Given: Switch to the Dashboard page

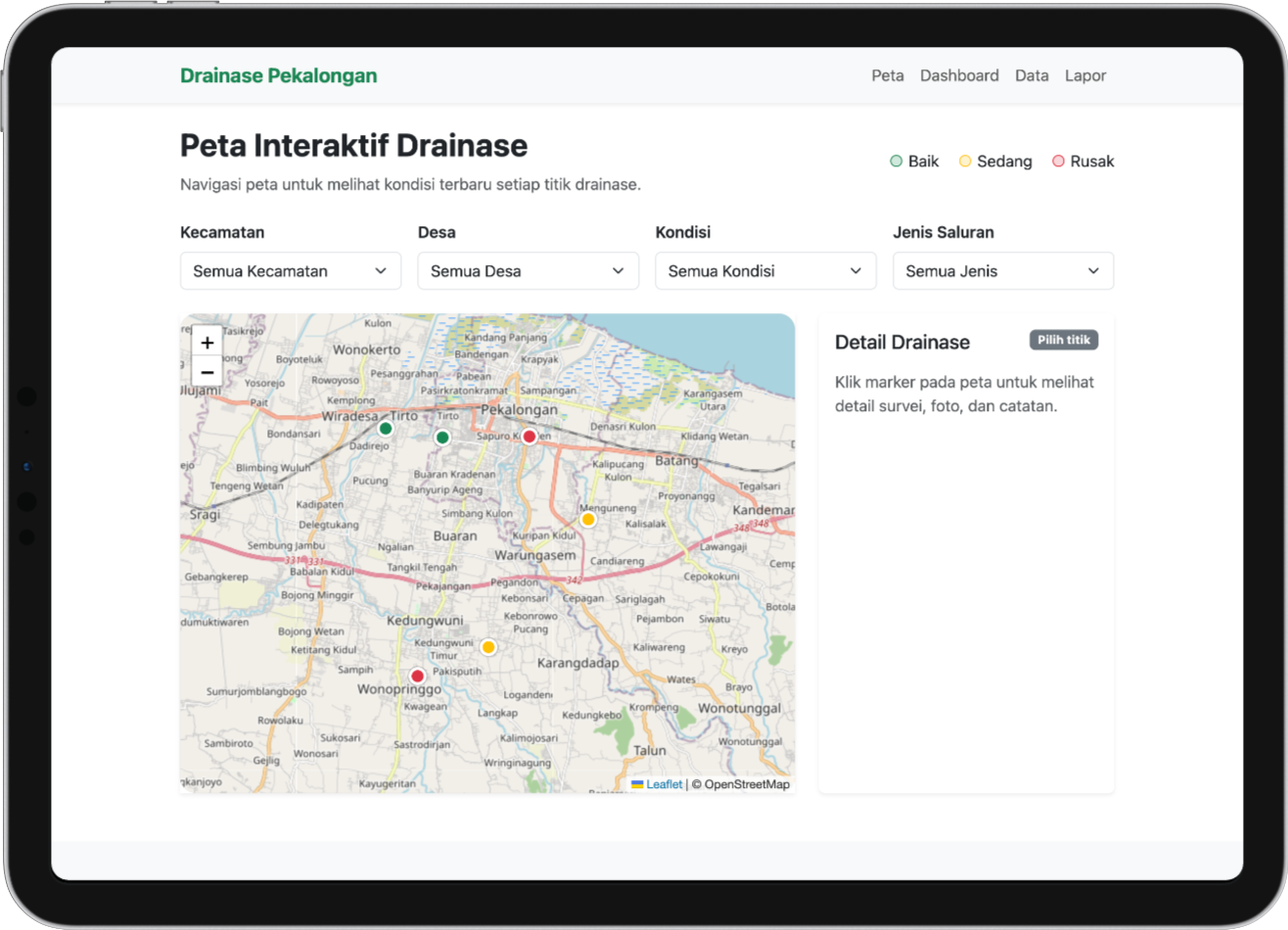Looking at the screenshot, I should click(x=959, y=75).
